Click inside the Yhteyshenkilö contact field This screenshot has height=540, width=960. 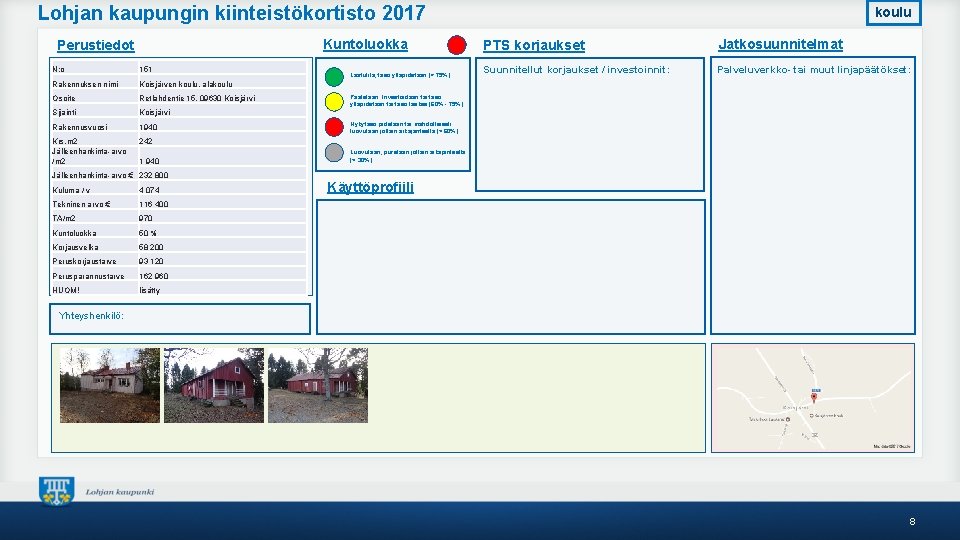coord(180,319)
